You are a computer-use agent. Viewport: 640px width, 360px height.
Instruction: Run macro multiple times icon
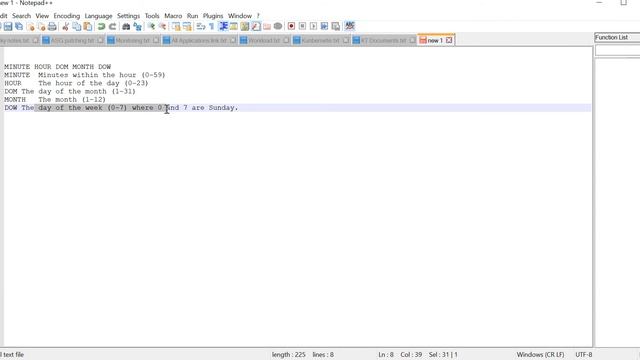click(x=324, y=27)
